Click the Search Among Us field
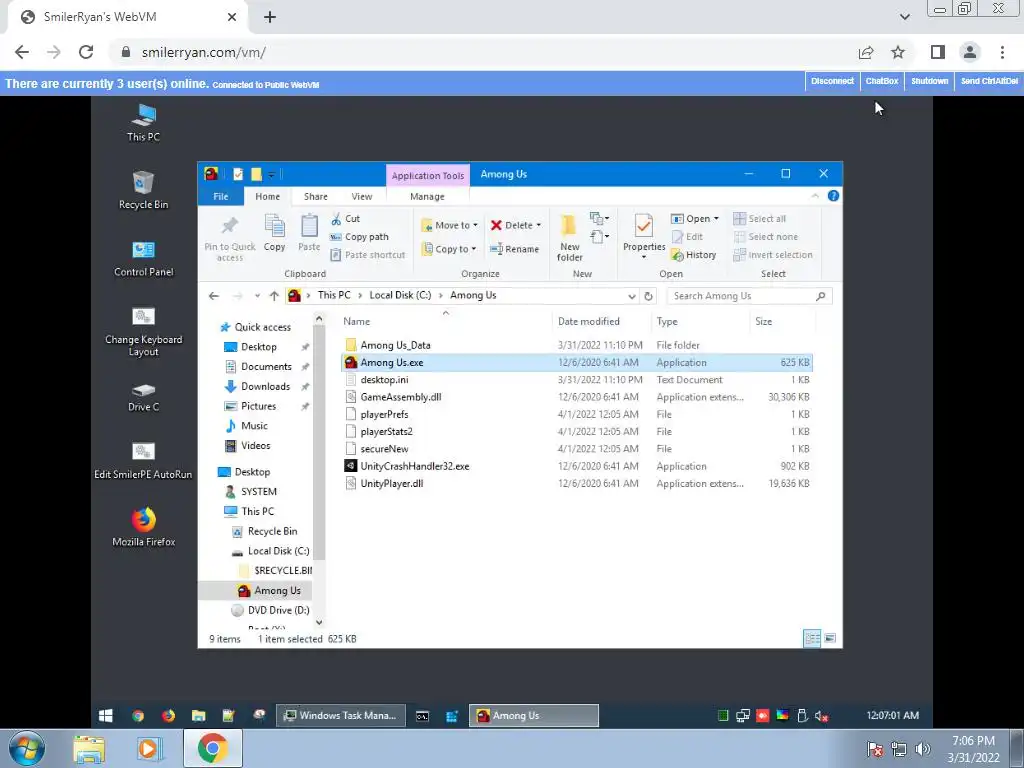The height and width of the screenshot is (768, 1024). tap(749, 296)
